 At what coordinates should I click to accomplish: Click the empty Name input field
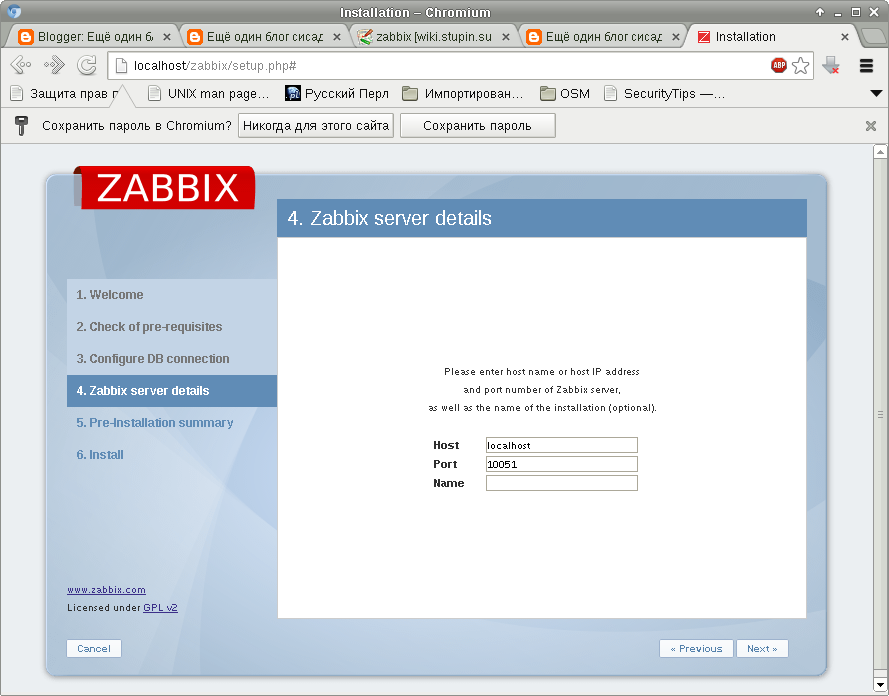561,483
